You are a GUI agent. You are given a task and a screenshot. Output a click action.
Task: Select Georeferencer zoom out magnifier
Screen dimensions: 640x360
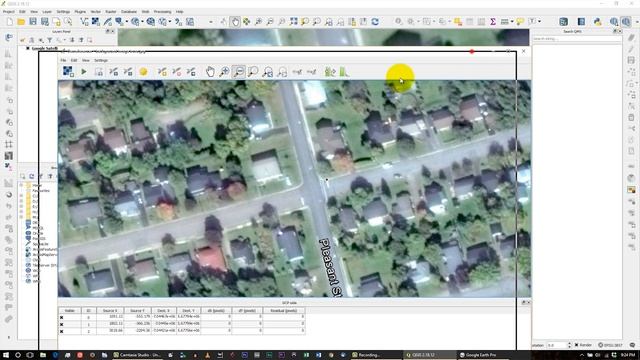(238, 72)
